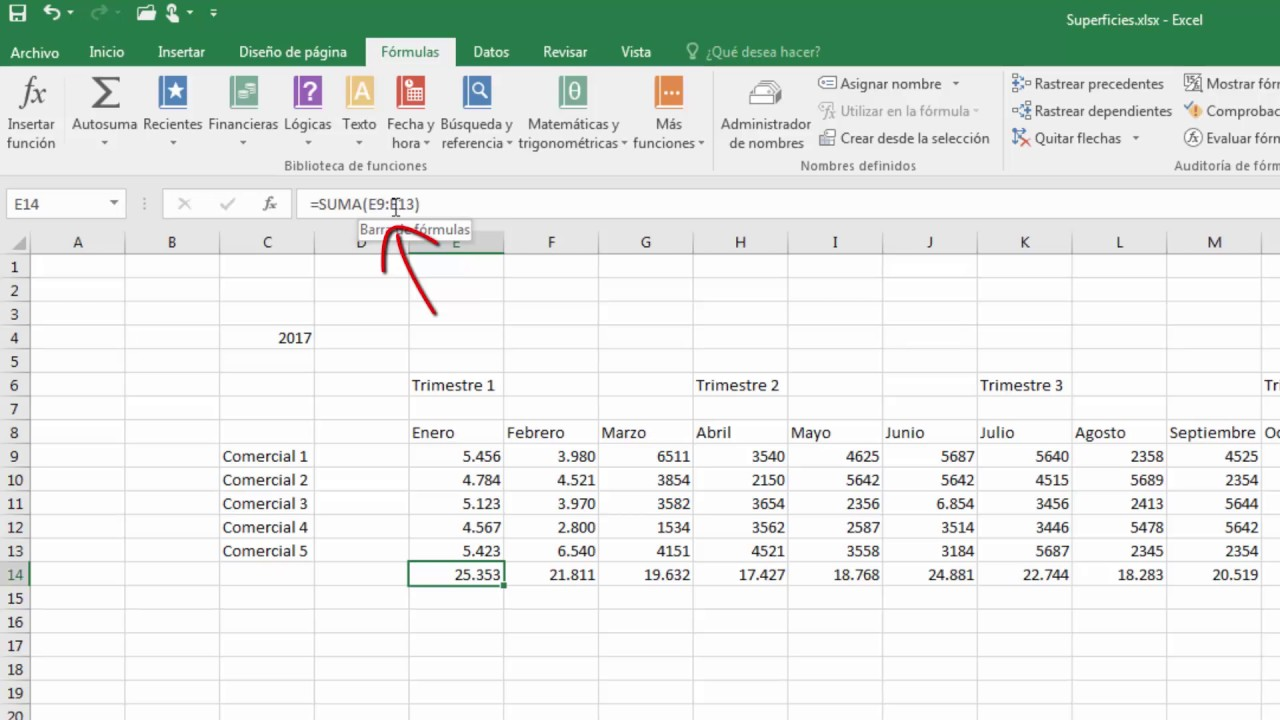Click the cancel X in formula bar
The width and height of the screenshot is (1280, 720).
(x=184, y=204)
